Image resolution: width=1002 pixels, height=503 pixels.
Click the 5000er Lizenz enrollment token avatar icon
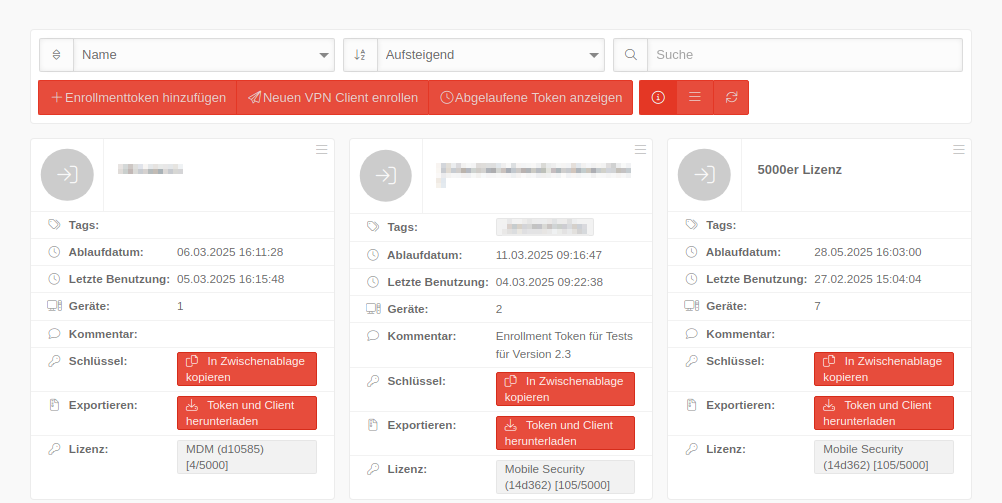pos(704,175)
